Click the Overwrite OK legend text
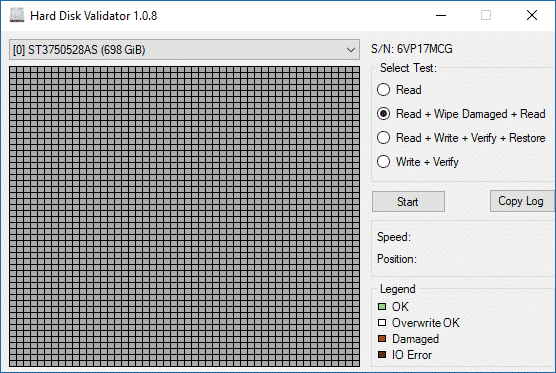556x373 pixels. 426,323
